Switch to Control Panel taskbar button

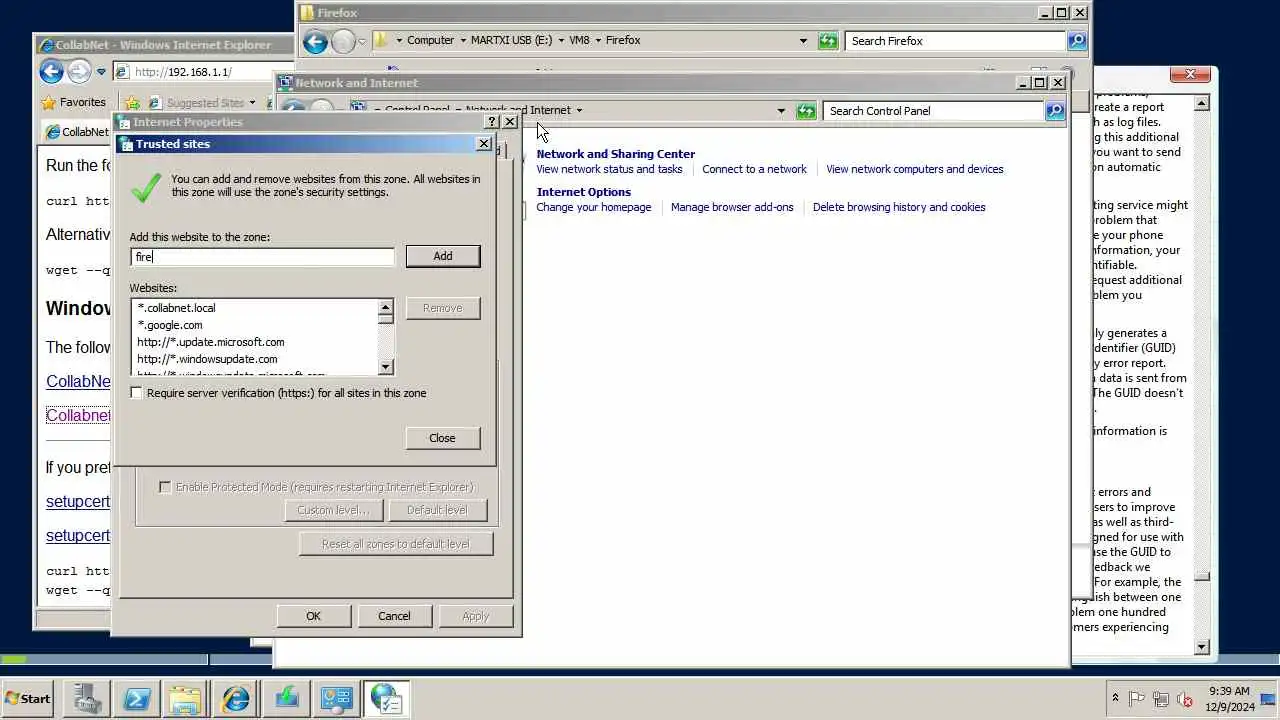[x=336, y=698]
